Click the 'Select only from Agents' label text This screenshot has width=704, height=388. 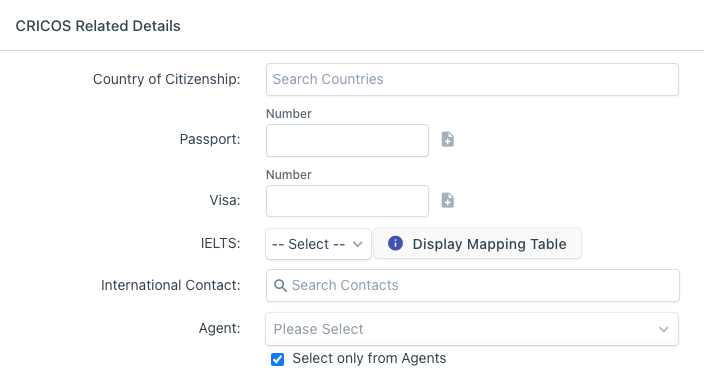click(369, 358)
